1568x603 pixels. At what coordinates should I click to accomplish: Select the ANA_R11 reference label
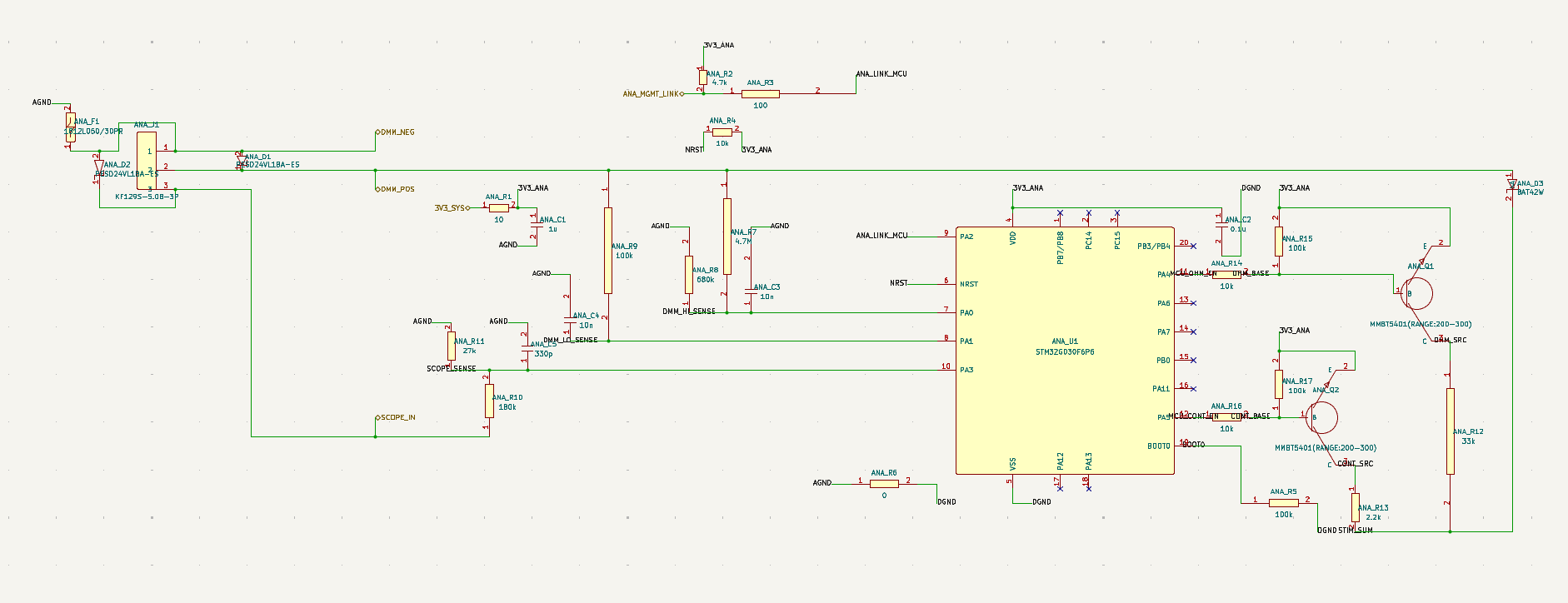click(469, 341)
